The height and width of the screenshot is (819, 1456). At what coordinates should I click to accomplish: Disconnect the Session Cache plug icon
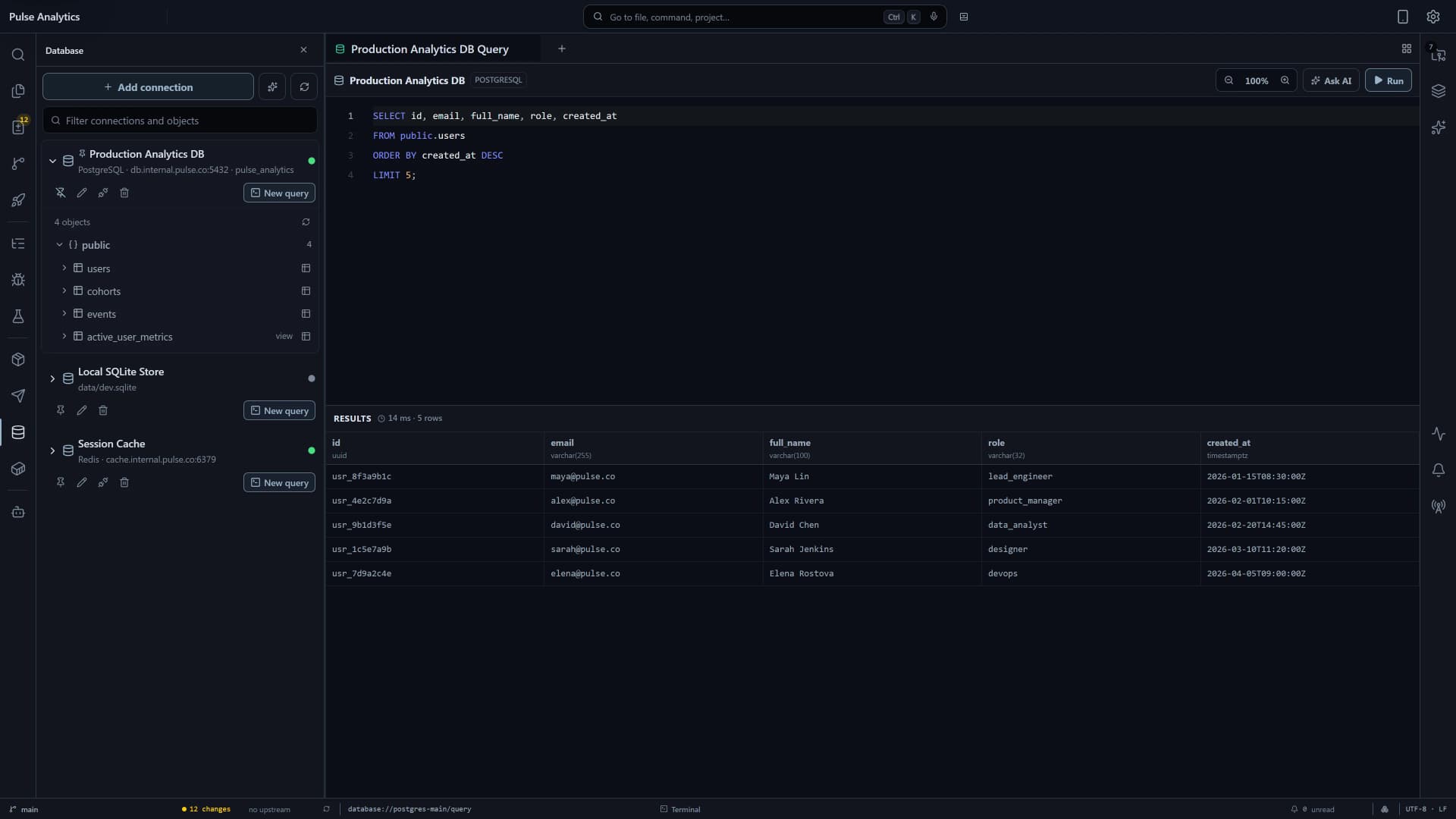coord(103,482)
